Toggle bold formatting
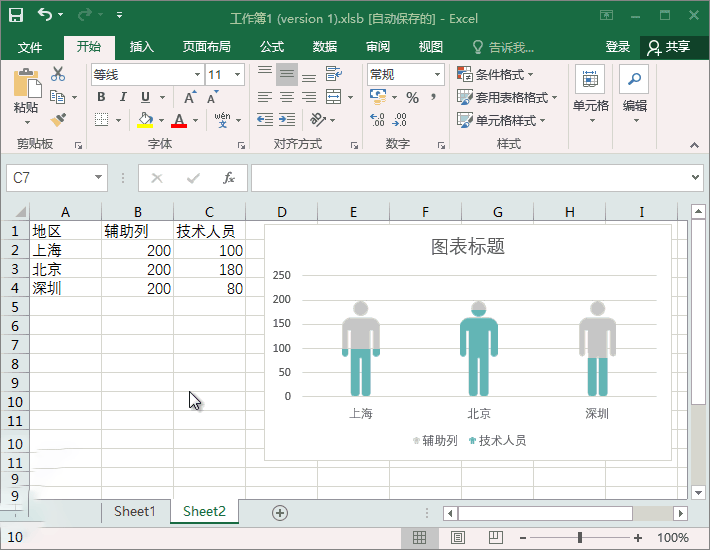The width and height of the screenshot is (710, 550). tap(101, 97)
